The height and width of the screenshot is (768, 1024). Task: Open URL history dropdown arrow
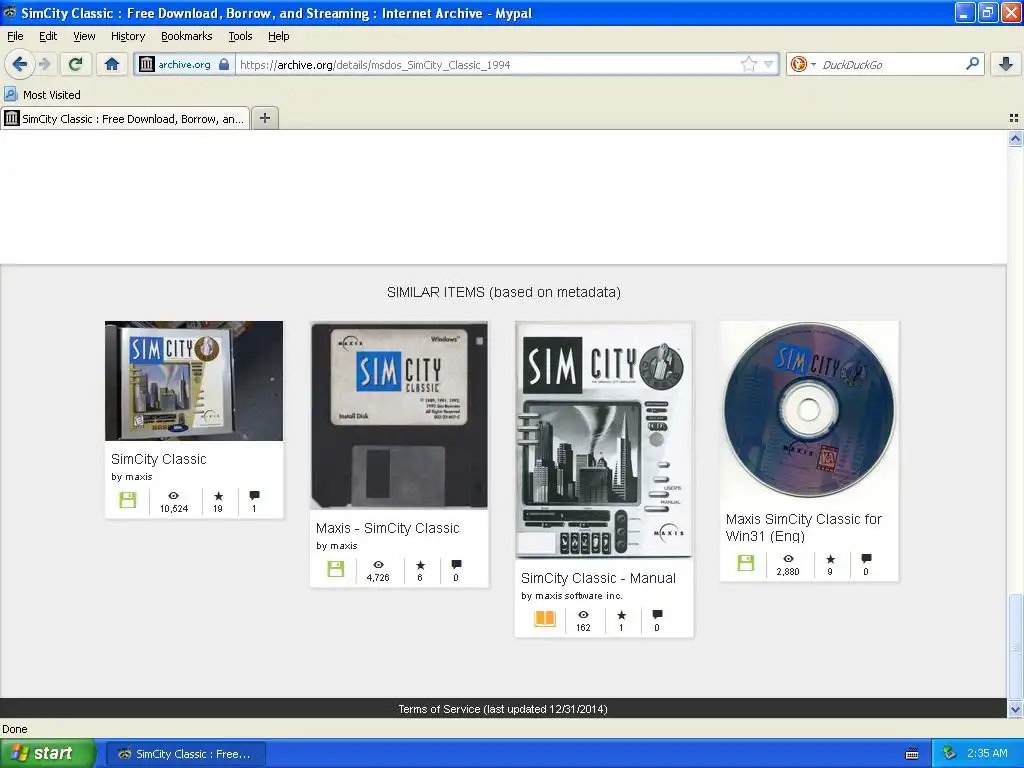(769, 64)
